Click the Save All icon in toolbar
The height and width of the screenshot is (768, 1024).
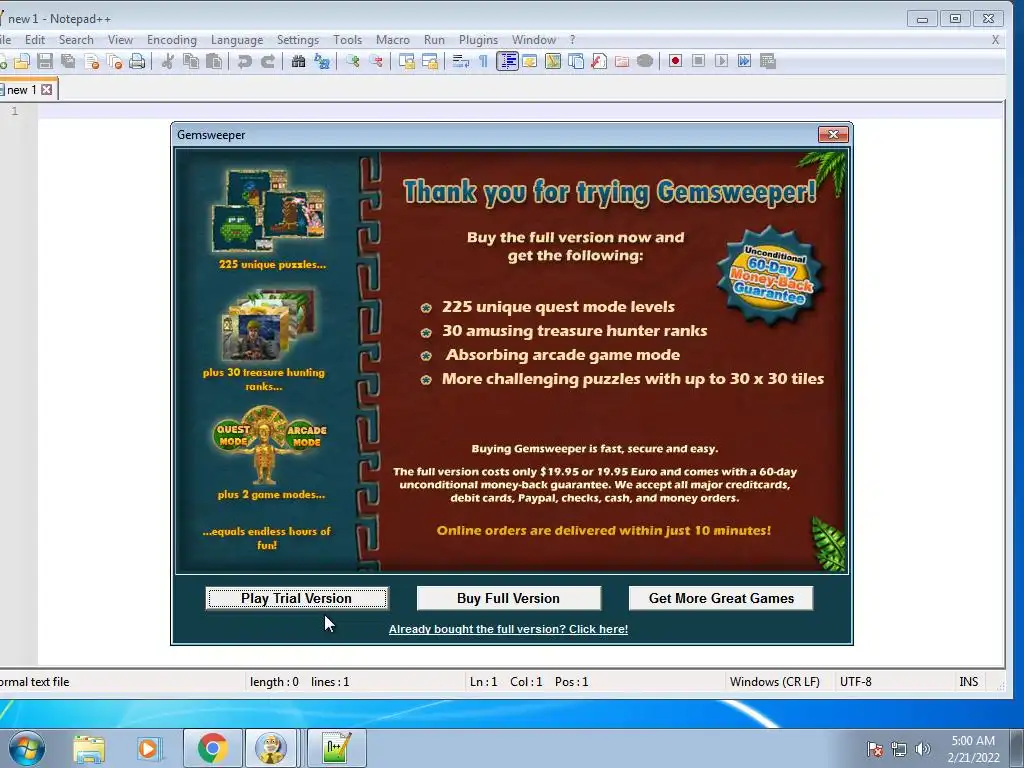(68, 61)
